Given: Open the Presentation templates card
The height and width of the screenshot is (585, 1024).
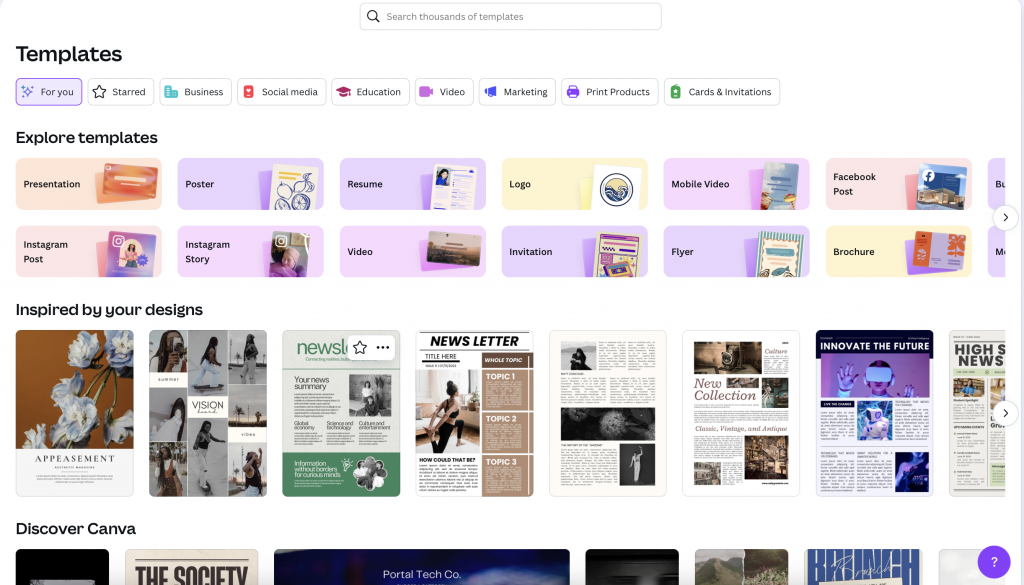Looking at the screenshot, I should (x=88, y=183).
